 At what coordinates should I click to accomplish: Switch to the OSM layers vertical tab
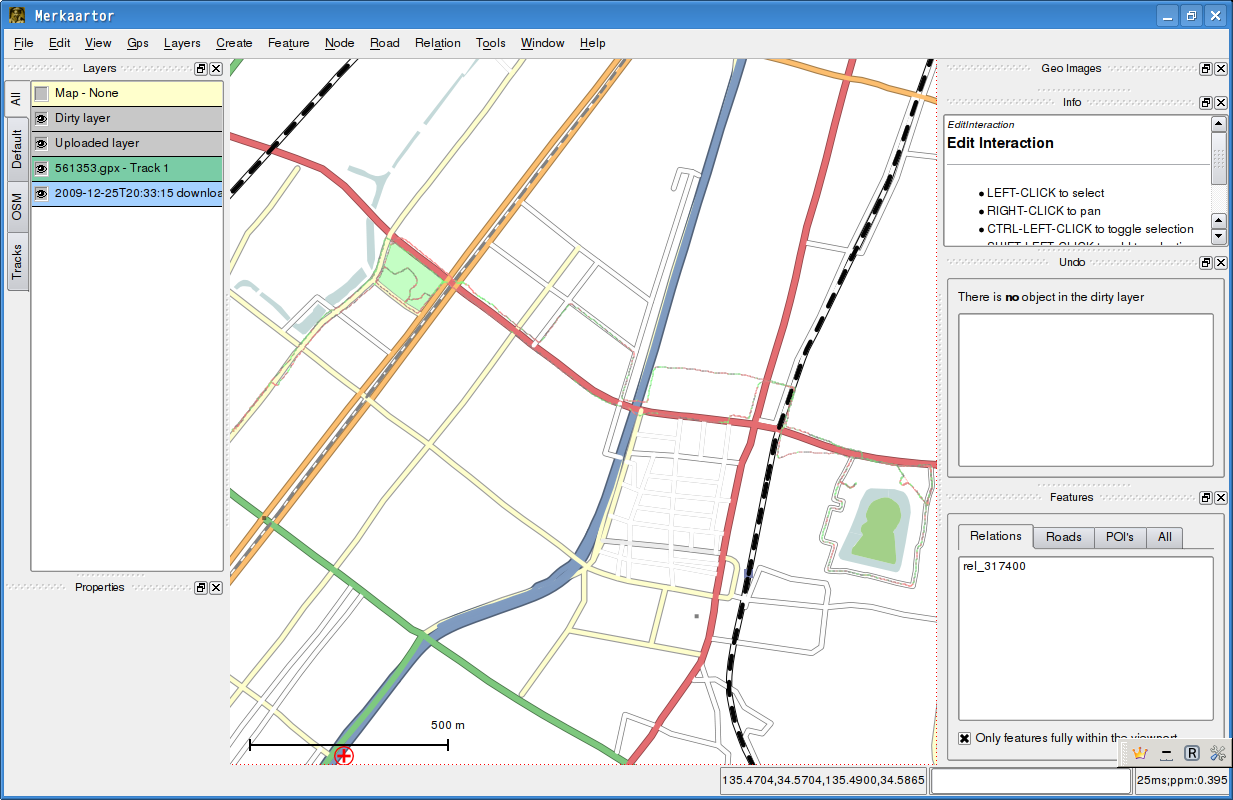pos(17,208)
